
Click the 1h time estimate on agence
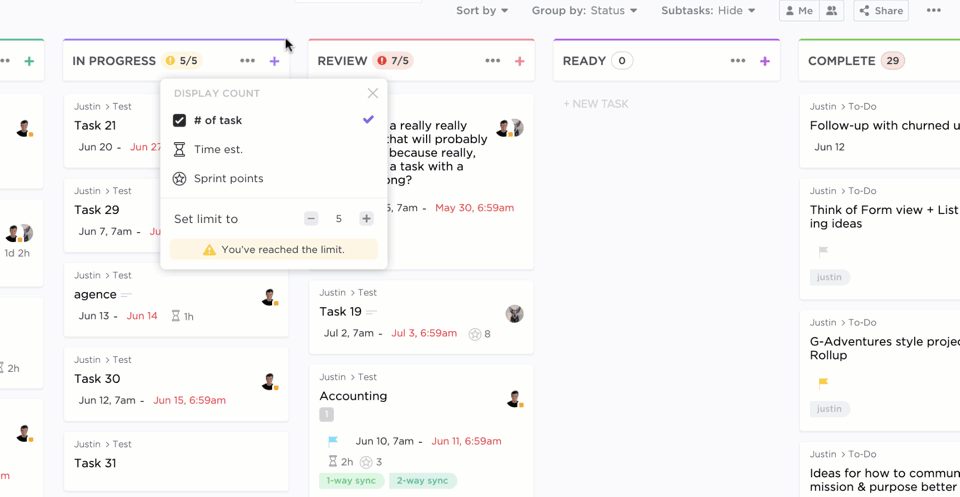click(182, 316)
